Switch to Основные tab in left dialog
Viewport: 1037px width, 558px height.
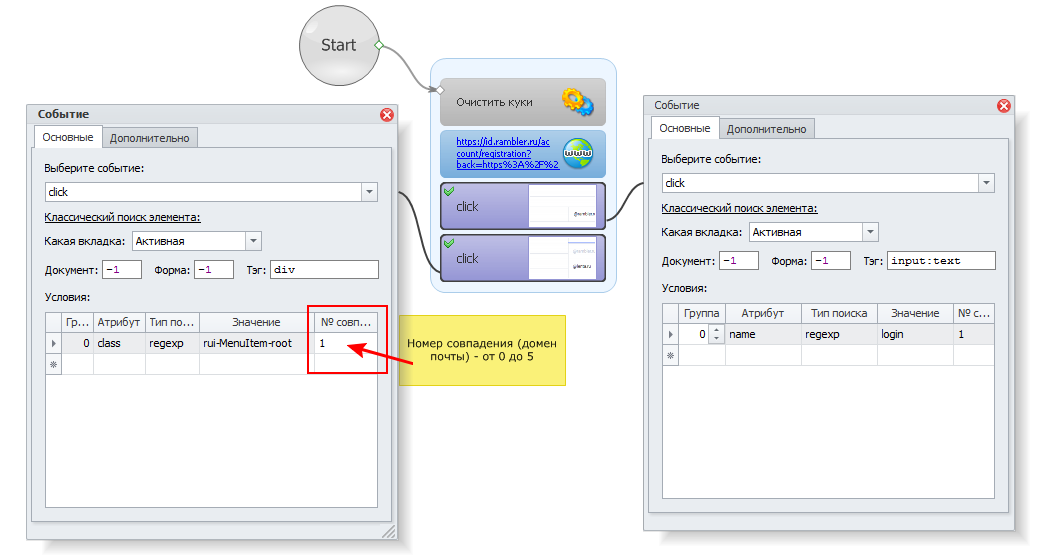tap(67, 137)
